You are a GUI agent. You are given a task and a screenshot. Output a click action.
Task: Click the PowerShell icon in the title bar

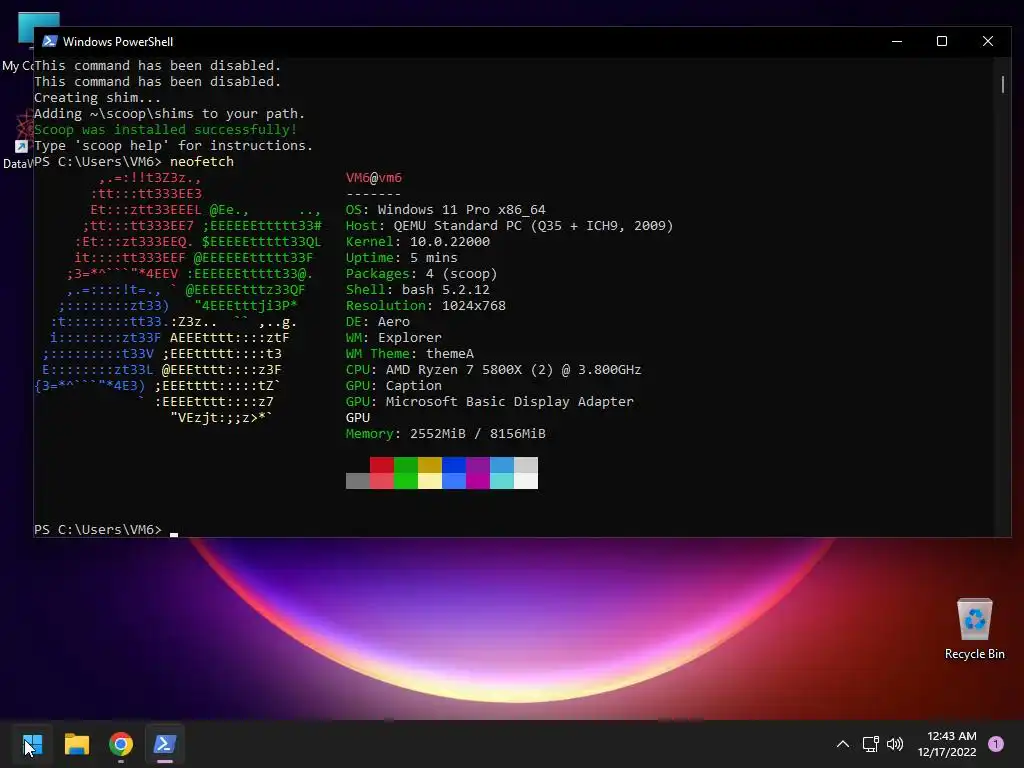pyautogui.click(x=50, y=41)
